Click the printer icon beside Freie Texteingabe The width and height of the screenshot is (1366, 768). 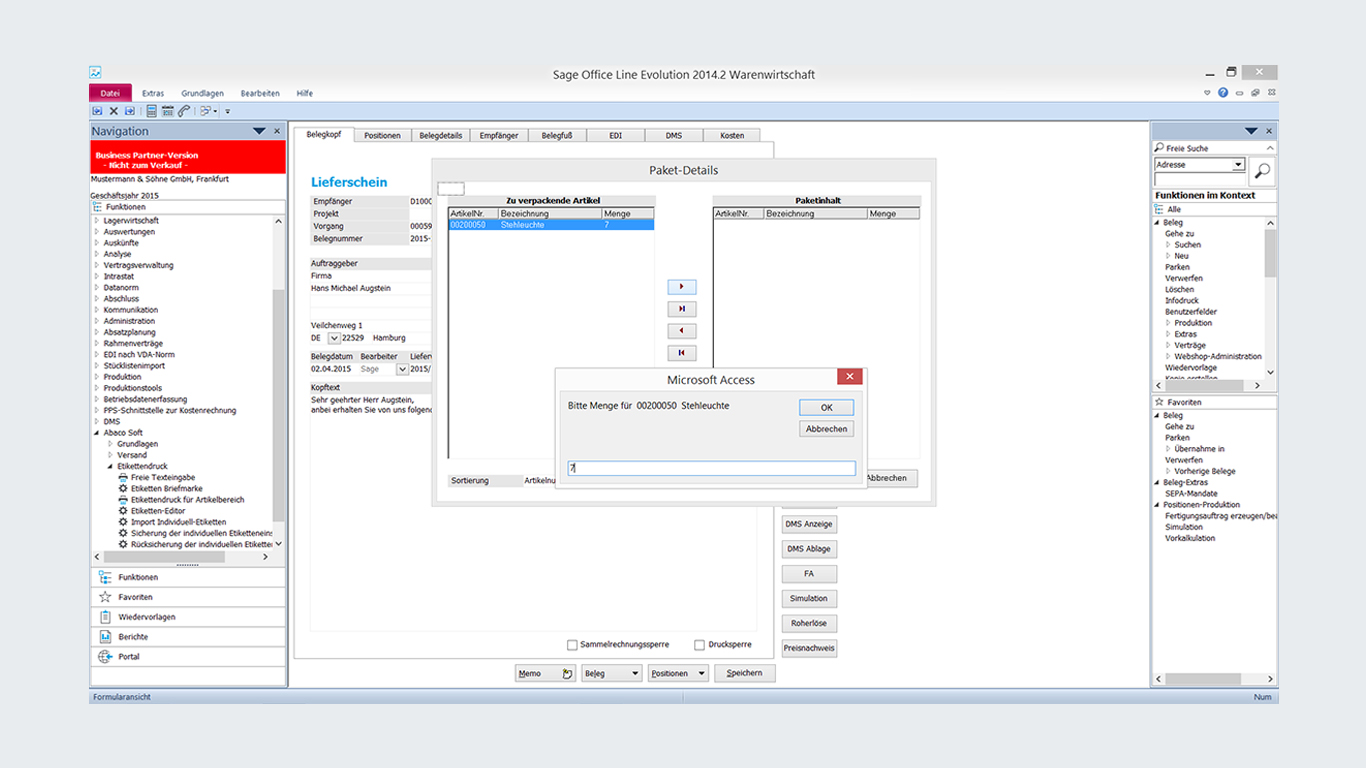tap(123, 478)
